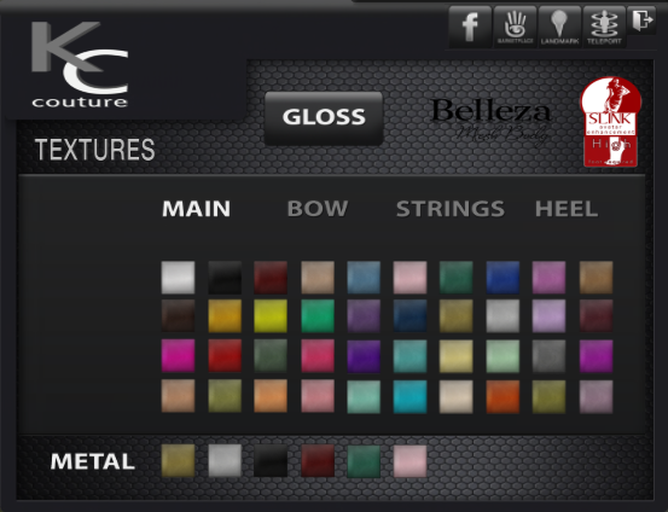Apply the royal blue texture swatch
The height and width of the screenshot is (512, 668).
503,278
